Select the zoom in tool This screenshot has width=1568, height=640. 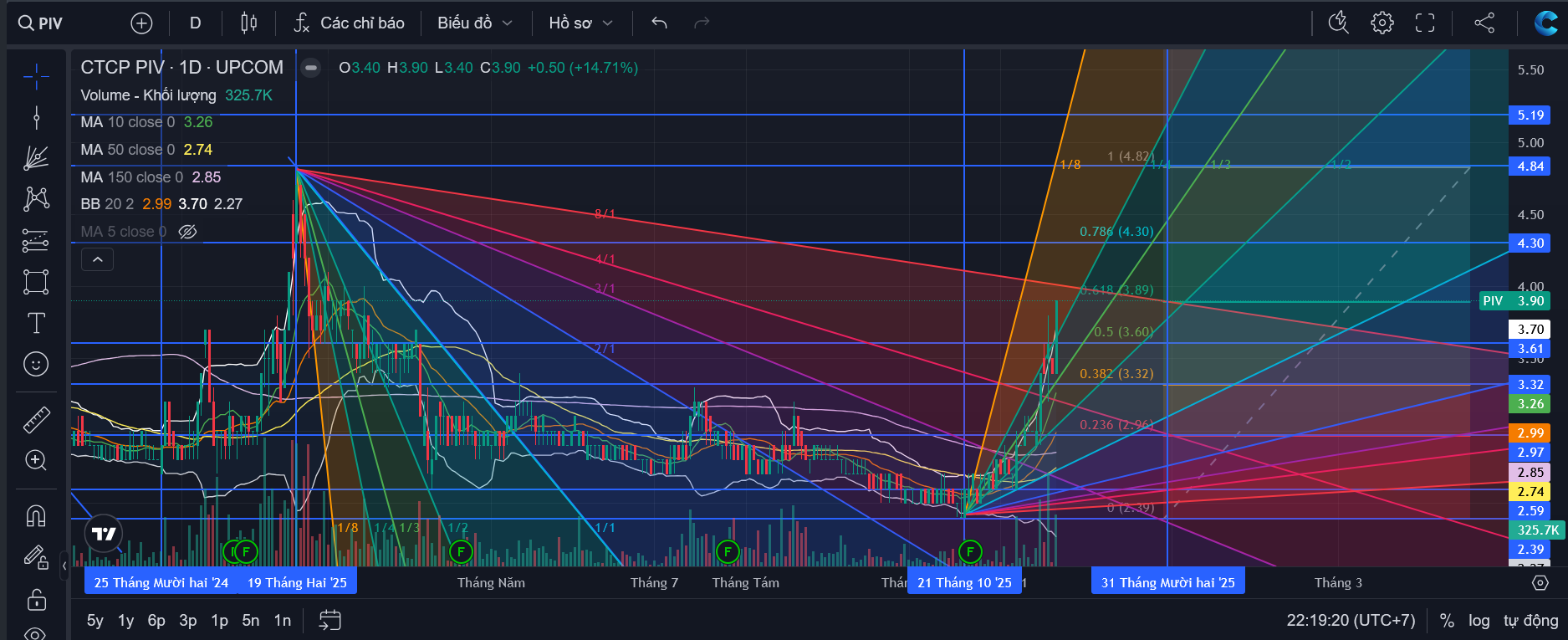(x=36, y=460)
